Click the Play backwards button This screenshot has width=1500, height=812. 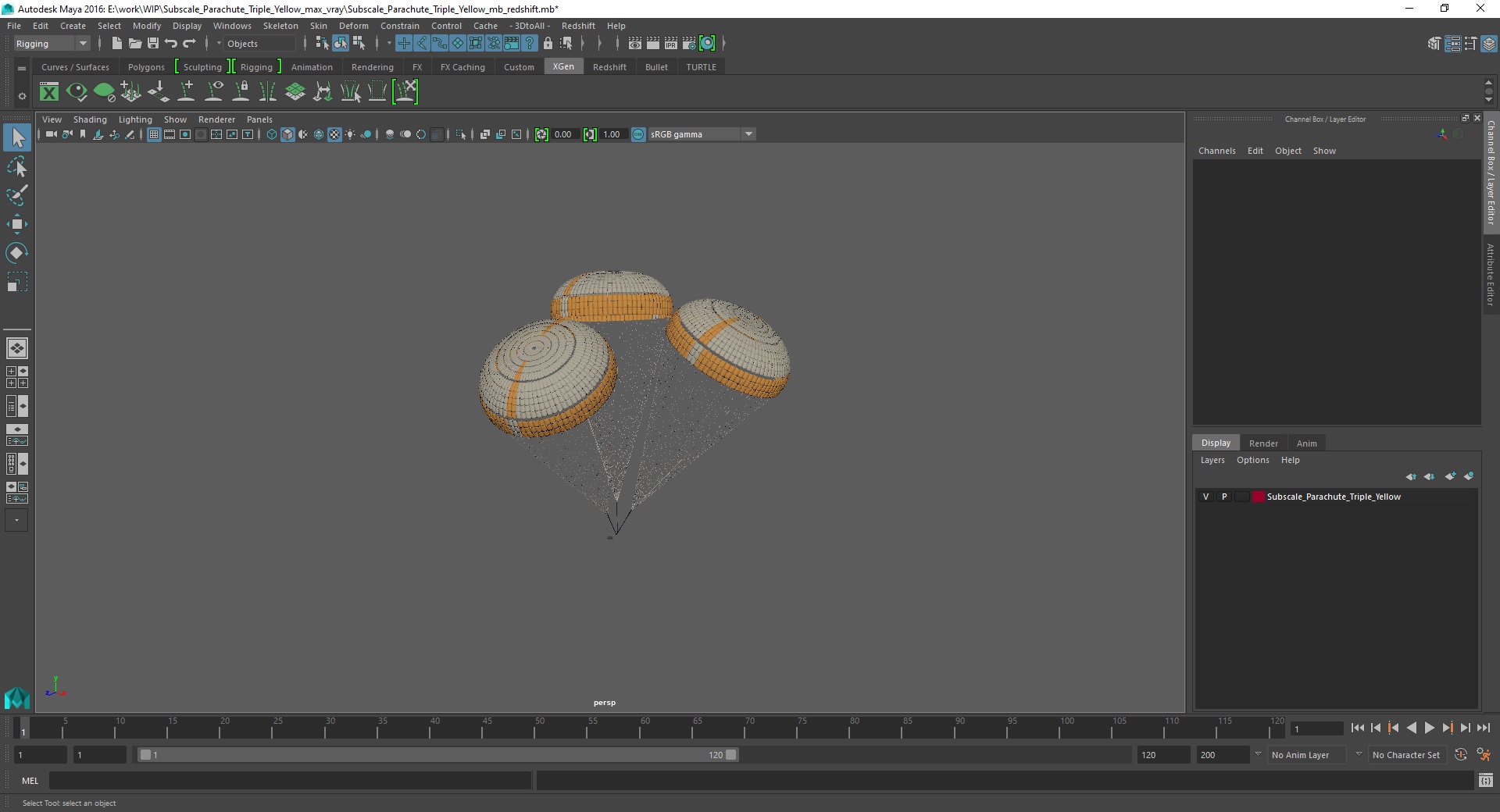click(1411, 728)
